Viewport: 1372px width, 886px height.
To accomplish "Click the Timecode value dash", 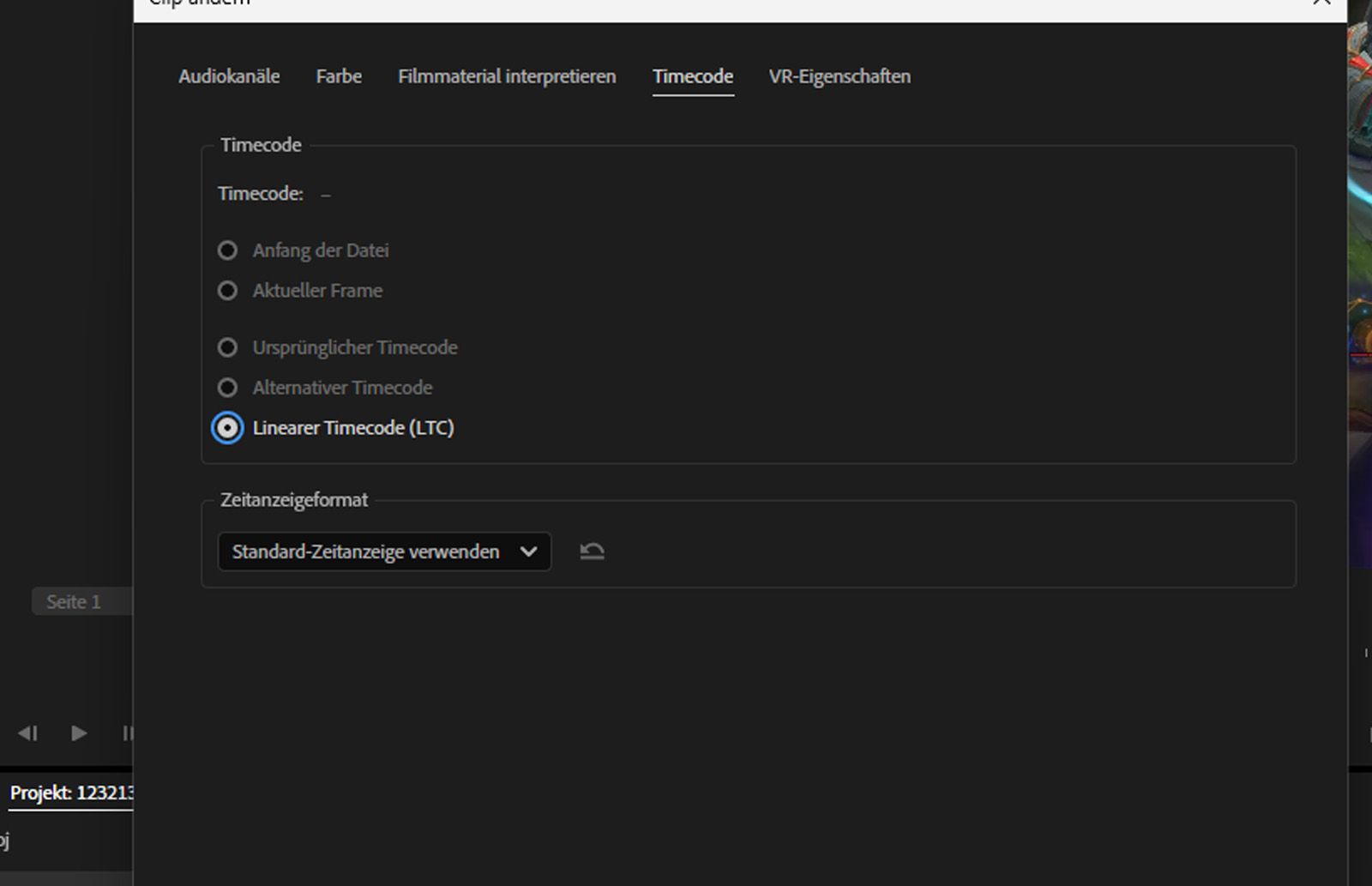I will click(x=326, y=195).
